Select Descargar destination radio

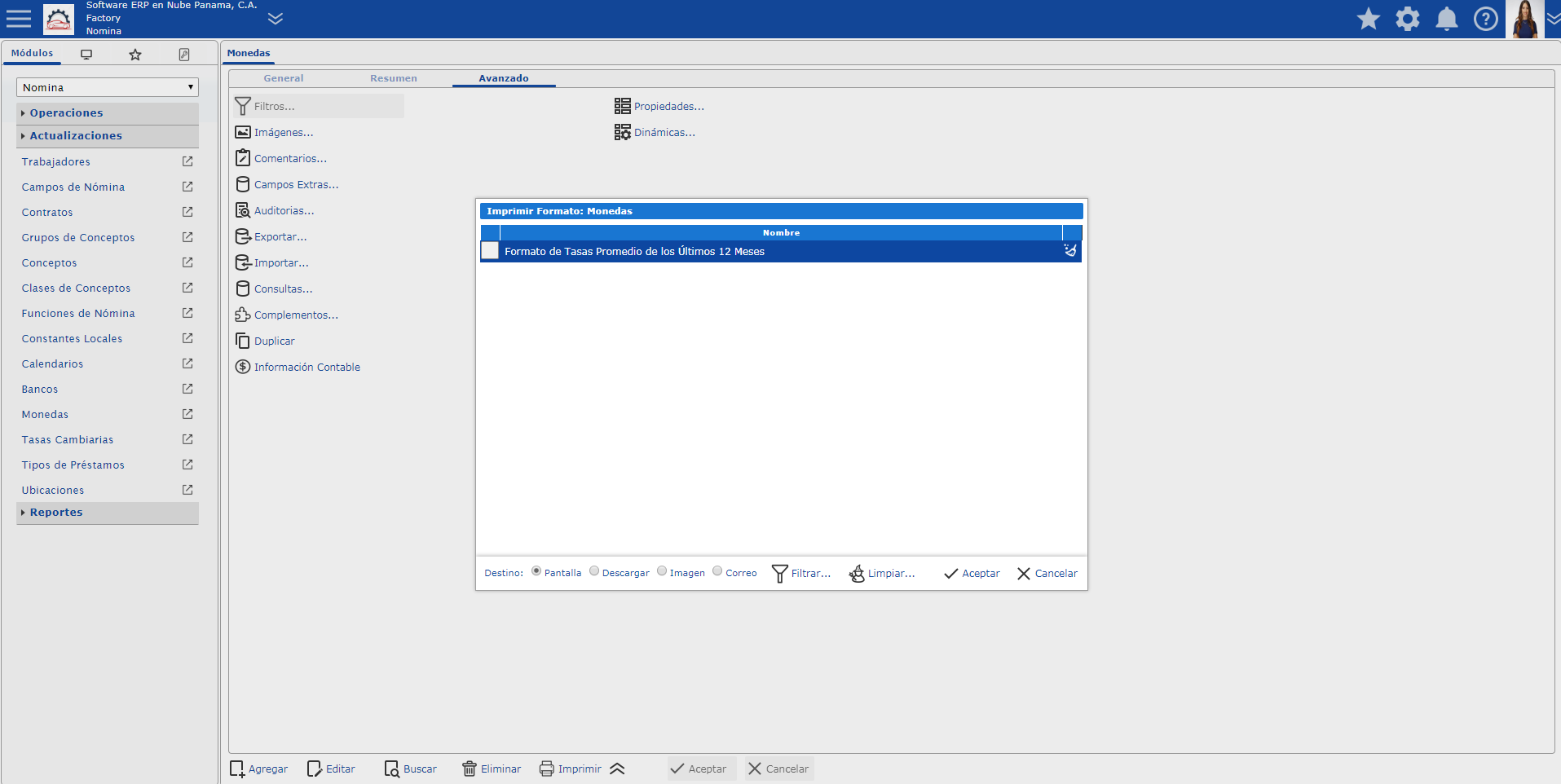pos(594,571)
